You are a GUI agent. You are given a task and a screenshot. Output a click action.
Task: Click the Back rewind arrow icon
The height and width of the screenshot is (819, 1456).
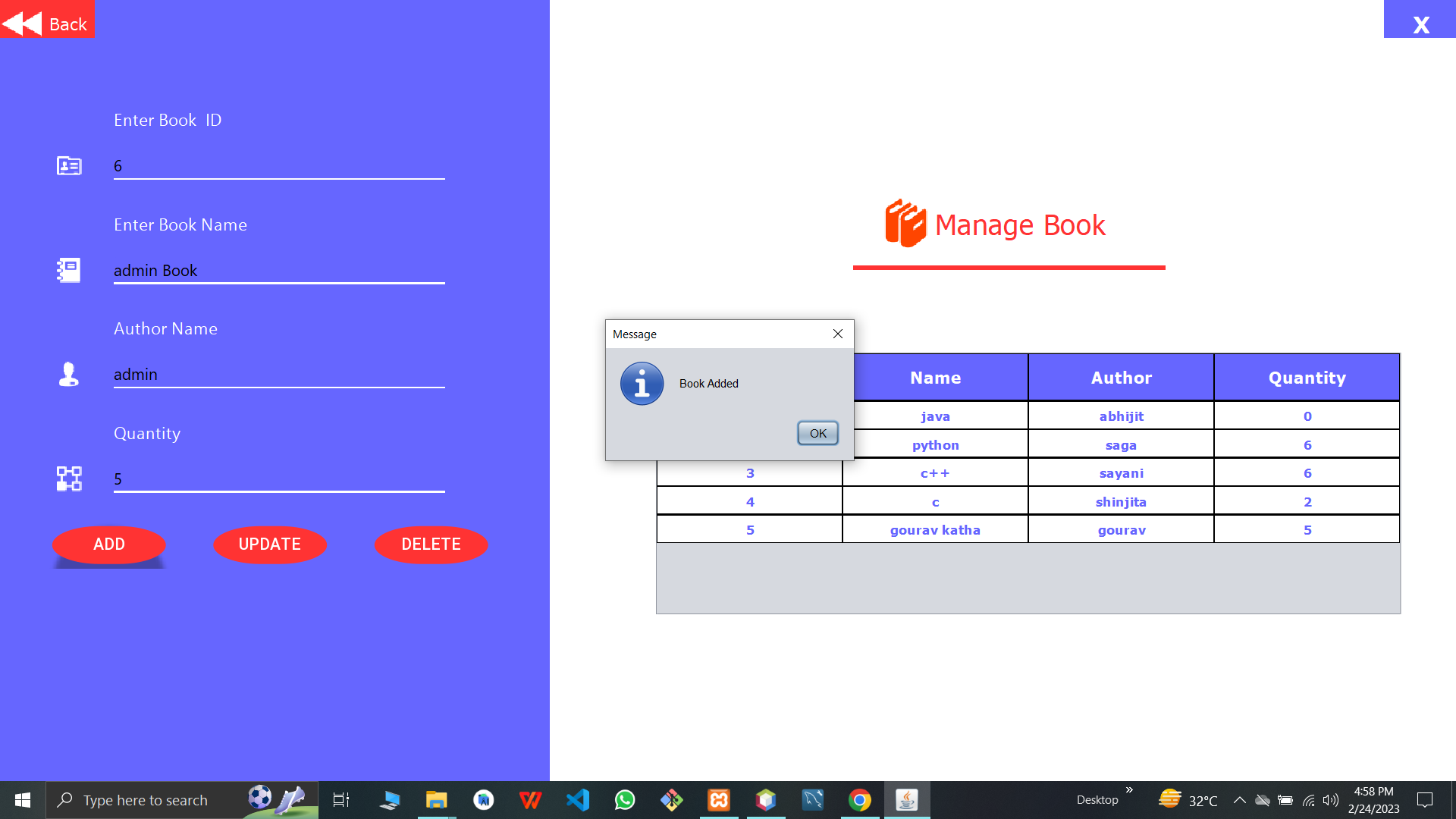pos(22,24)
